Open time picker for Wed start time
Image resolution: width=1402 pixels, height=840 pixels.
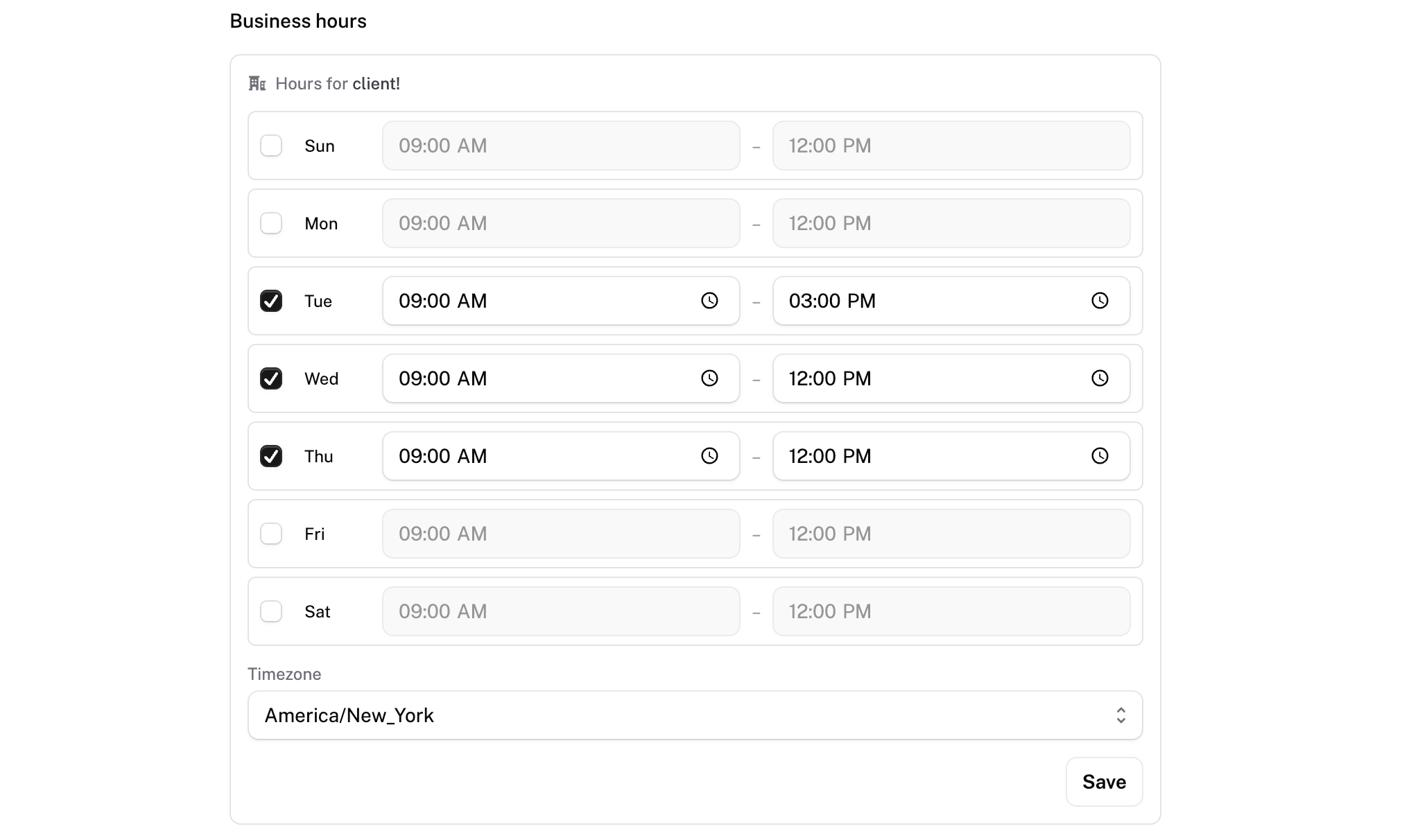click(709, 378)
